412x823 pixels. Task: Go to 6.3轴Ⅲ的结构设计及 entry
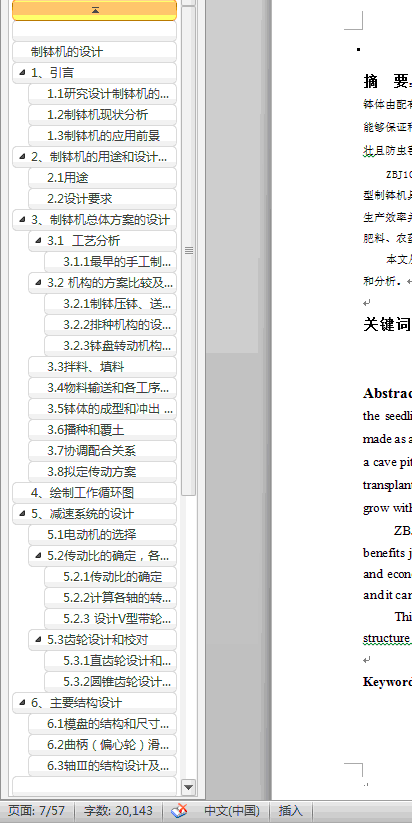click(102, 765)
